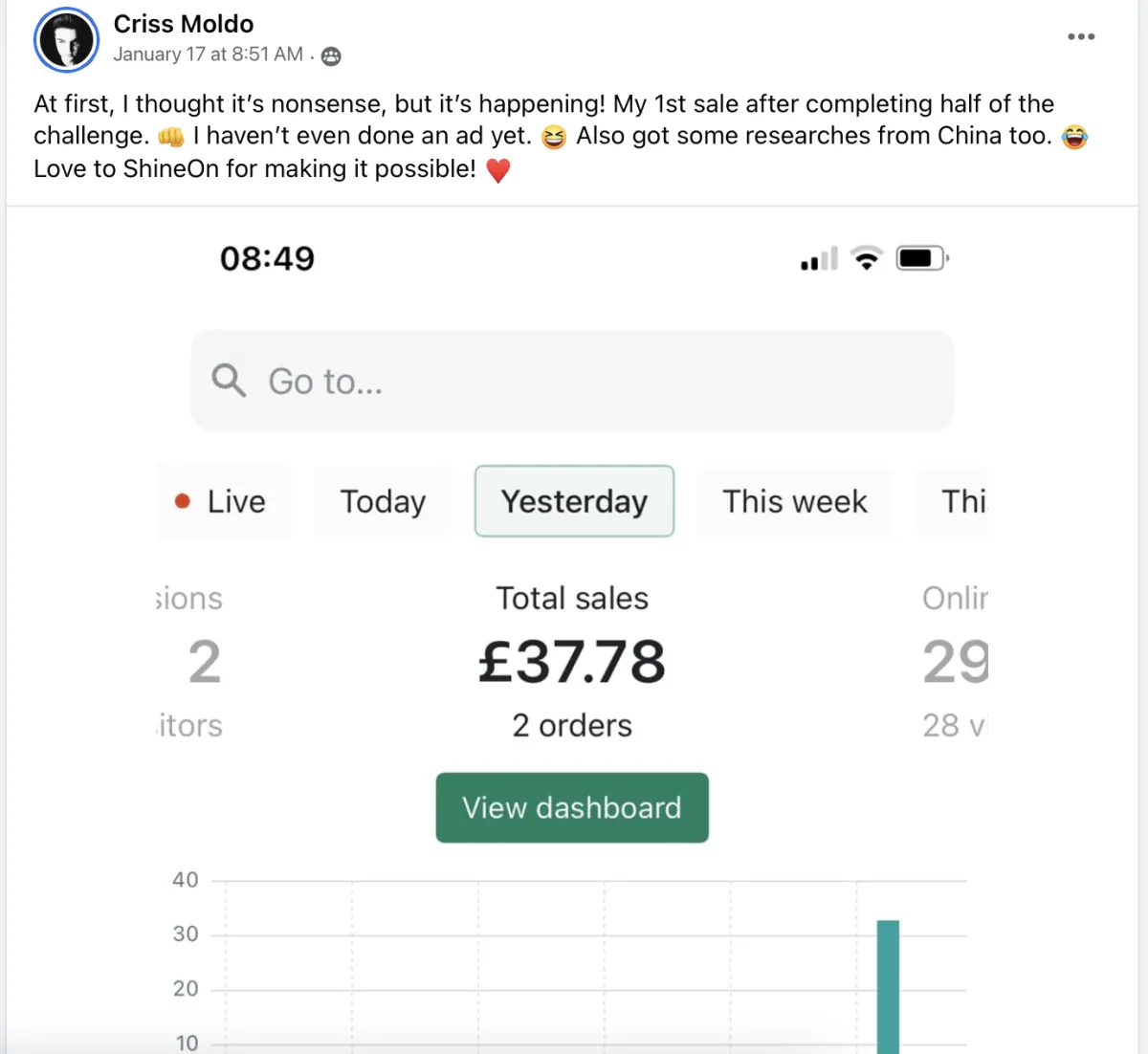
Task: Click the red heart emoji
Action: 498,170
